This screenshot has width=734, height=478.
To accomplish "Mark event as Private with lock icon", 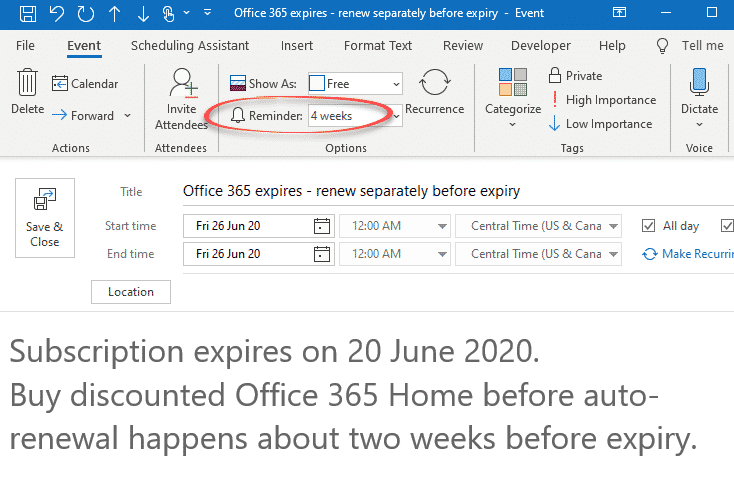I will 575,75.
